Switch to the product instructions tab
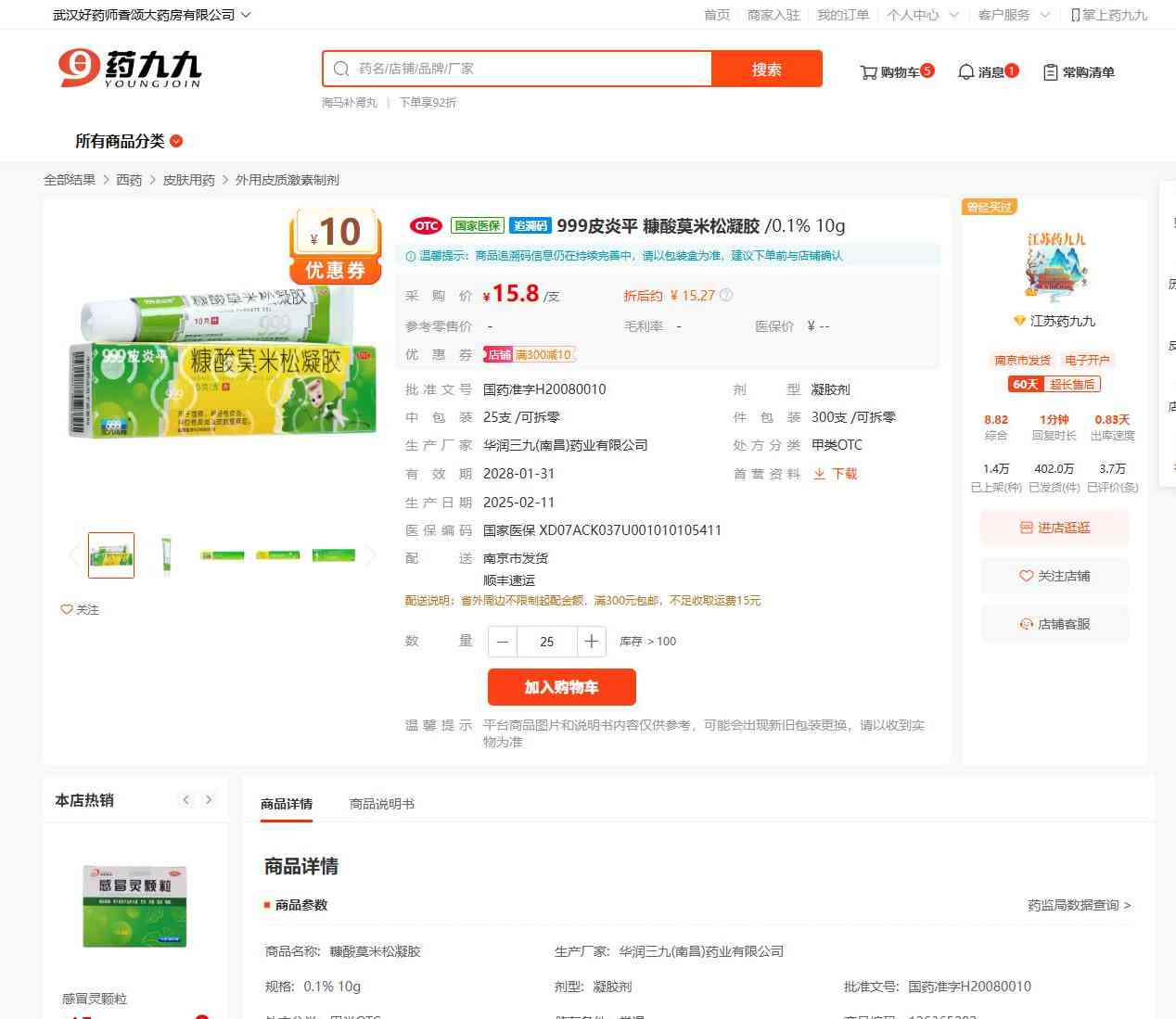The width and height of the screenshot is (1176, 1019). click(381, 804)
